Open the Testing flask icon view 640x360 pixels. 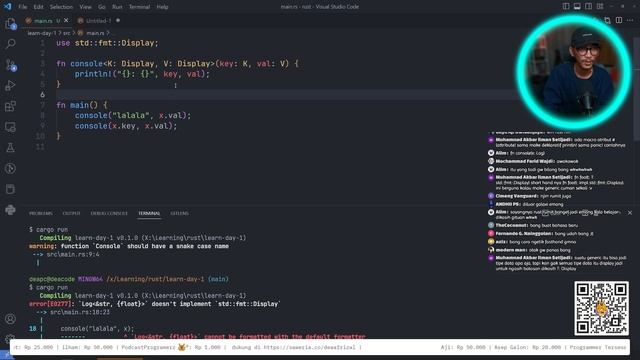pyautogui.click(x=11, y=147)
